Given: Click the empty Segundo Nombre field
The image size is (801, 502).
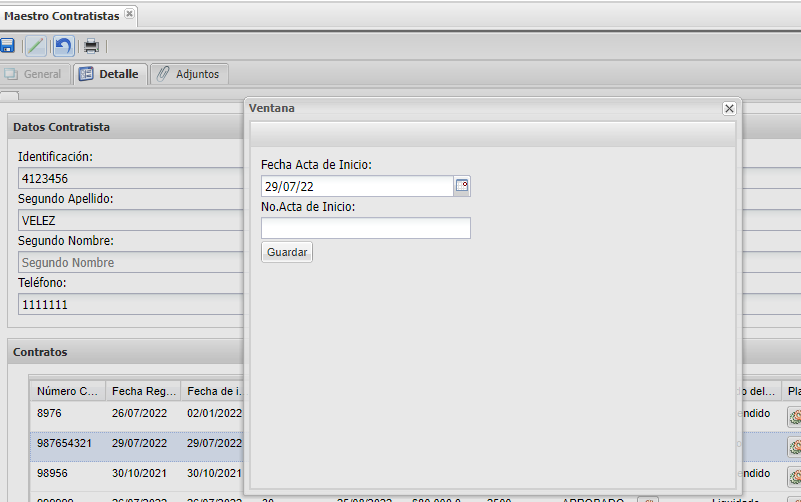Looking at the screenshot, I should (131, 262).
